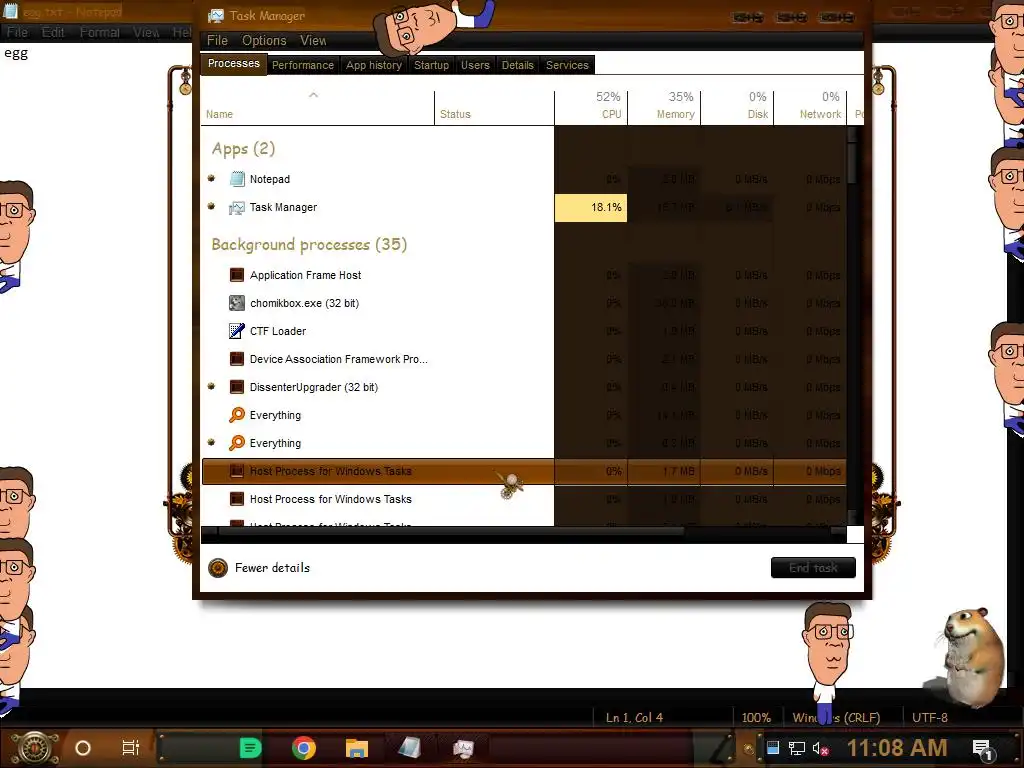Image resolution: width=1024 pixels, height=768 pixels.
Task: Click the Ln 1, Col 4 status entry
Action: [634, 717]
